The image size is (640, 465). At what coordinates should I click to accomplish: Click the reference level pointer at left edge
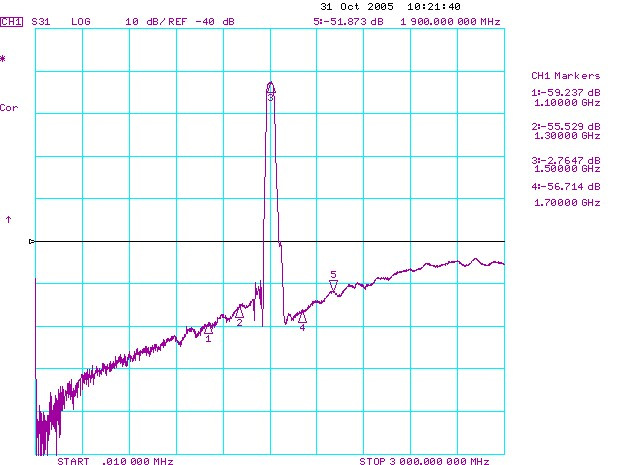[x=32, y=241]
